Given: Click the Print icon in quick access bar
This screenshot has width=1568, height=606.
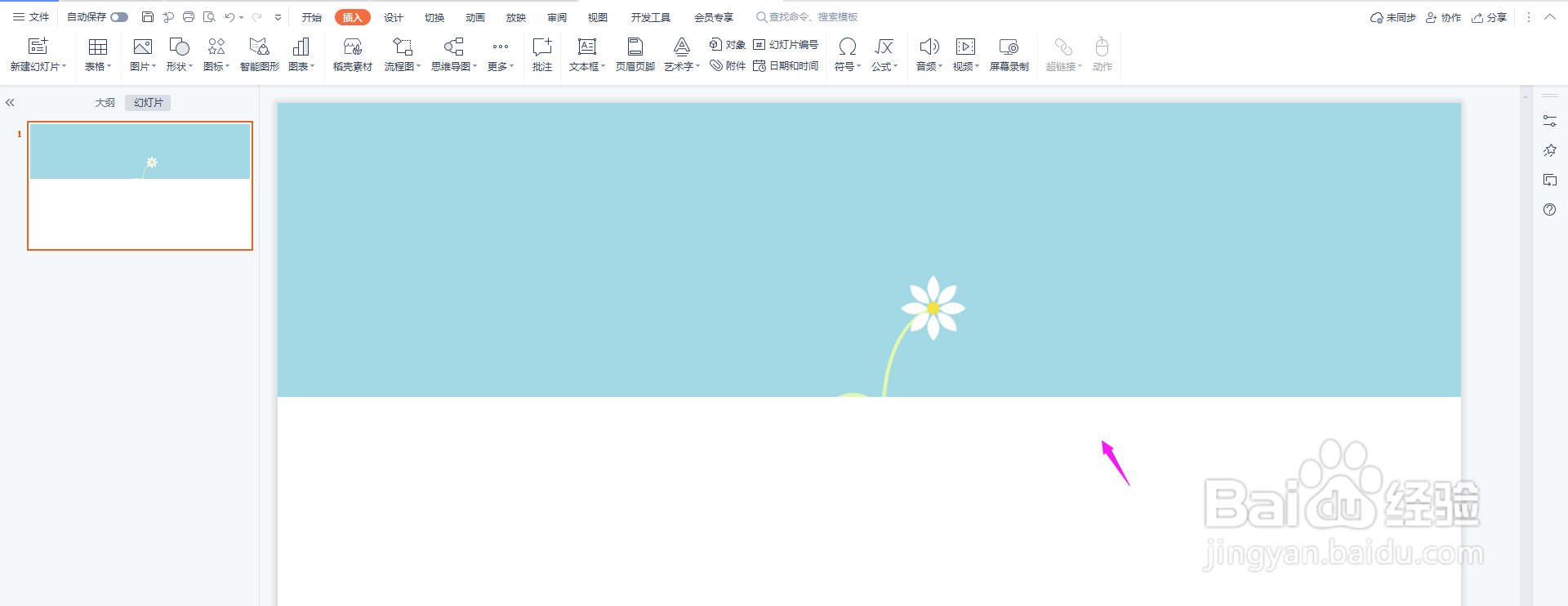Looking at the screenshot, I should click(189, 17).
